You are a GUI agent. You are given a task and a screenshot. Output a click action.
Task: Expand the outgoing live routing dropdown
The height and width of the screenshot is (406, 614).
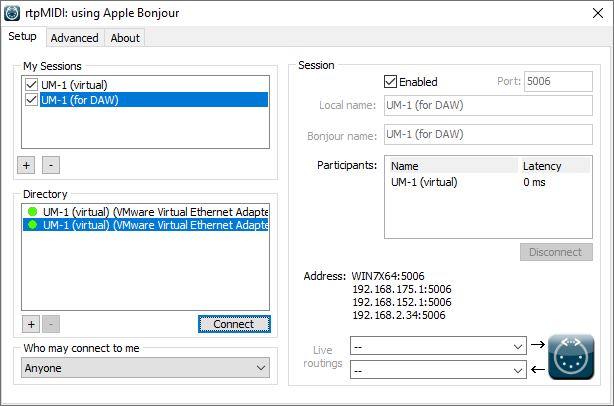point(438,346)
